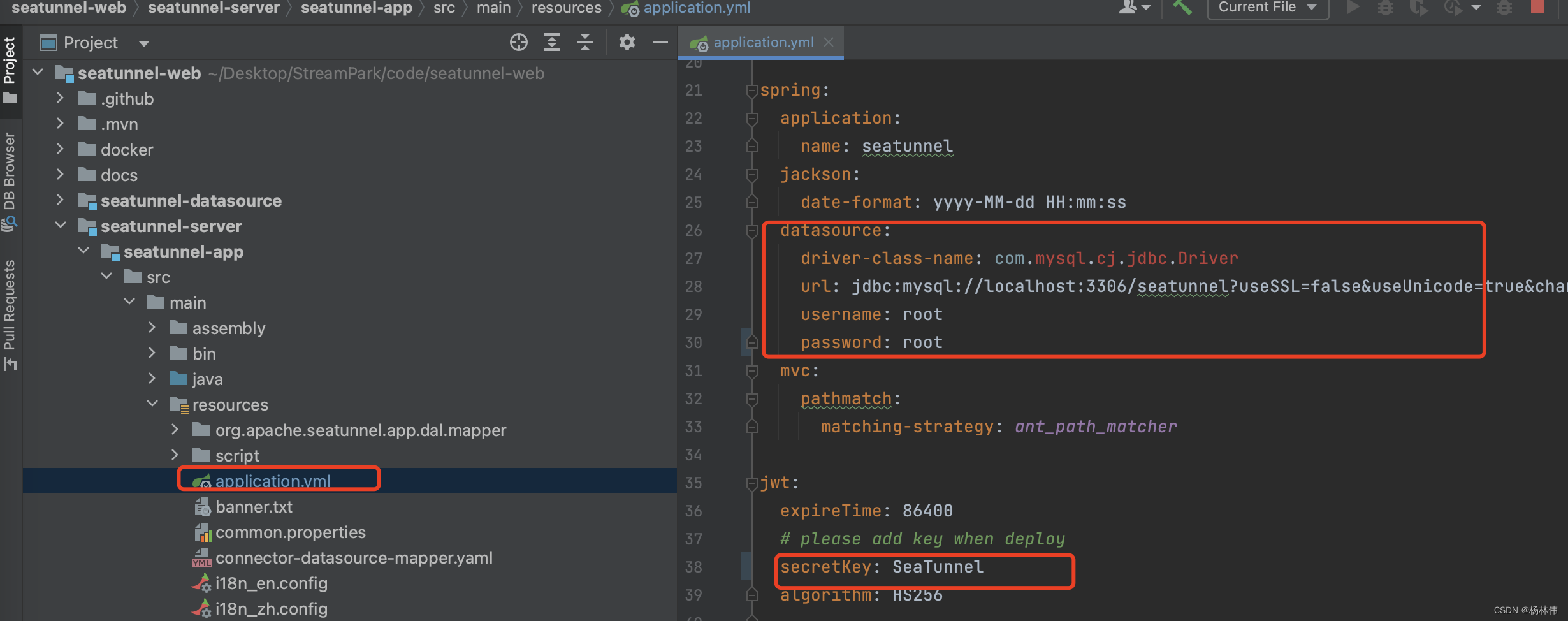Click line number 28 in the gutter
Image resolution: width=1568 pixels, height=621 pixels.
693,286
